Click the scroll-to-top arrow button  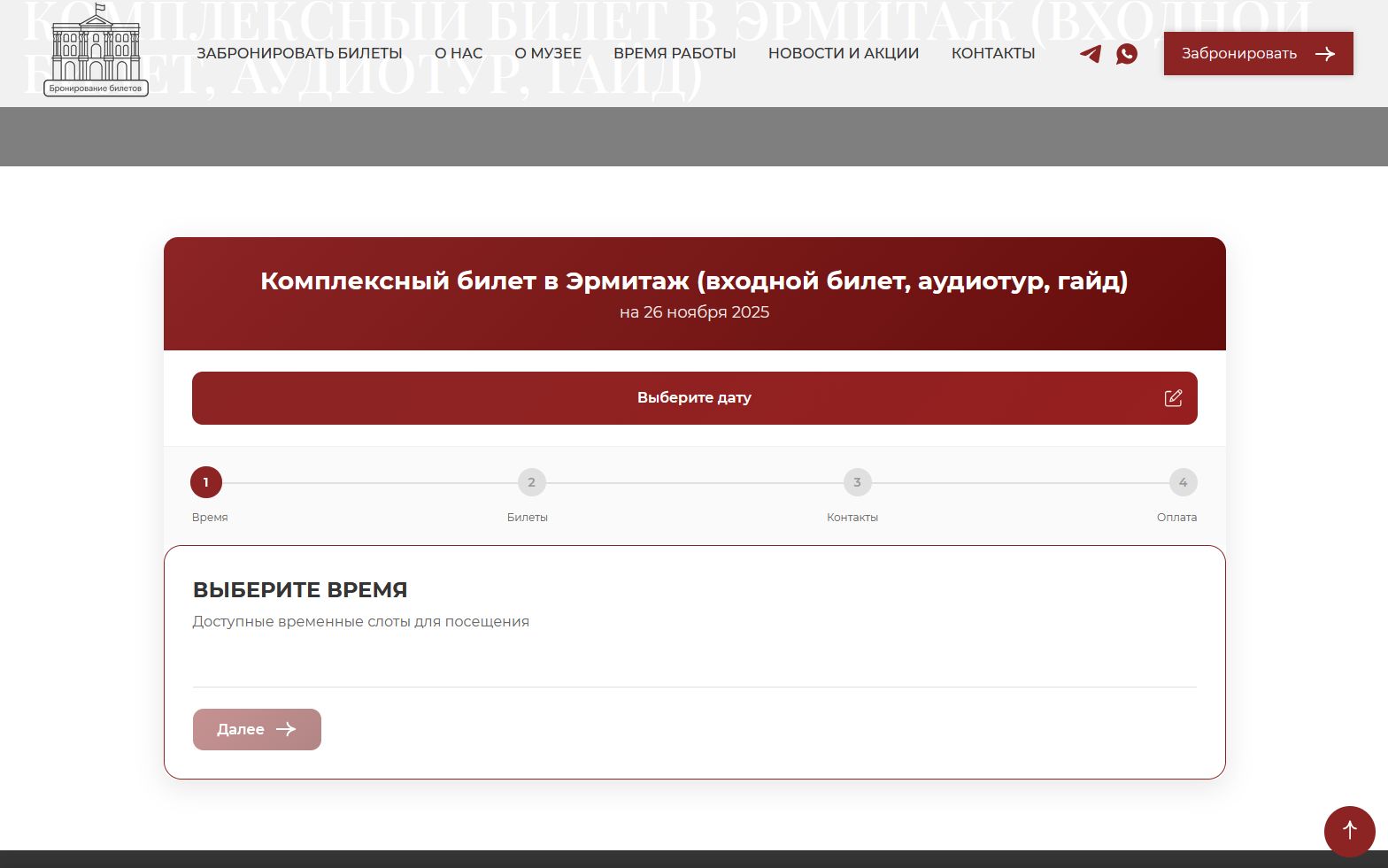coord(1349,831)
